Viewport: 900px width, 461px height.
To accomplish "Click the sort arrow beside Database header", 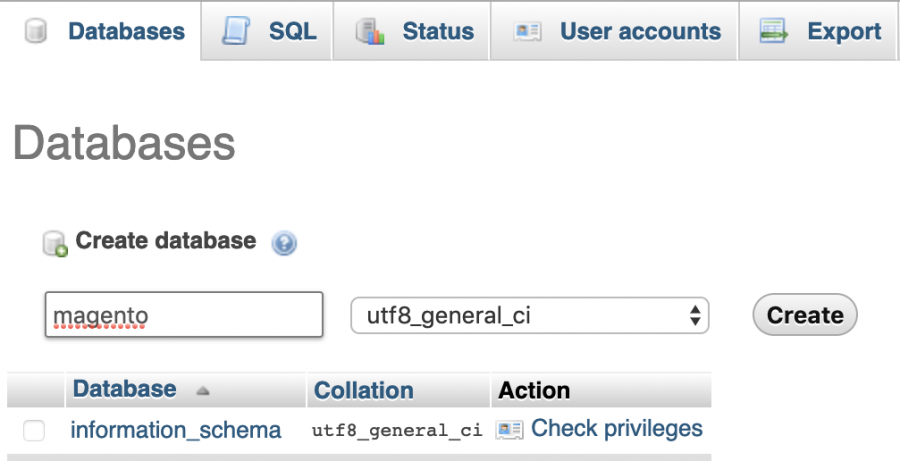I will point(201,391).
